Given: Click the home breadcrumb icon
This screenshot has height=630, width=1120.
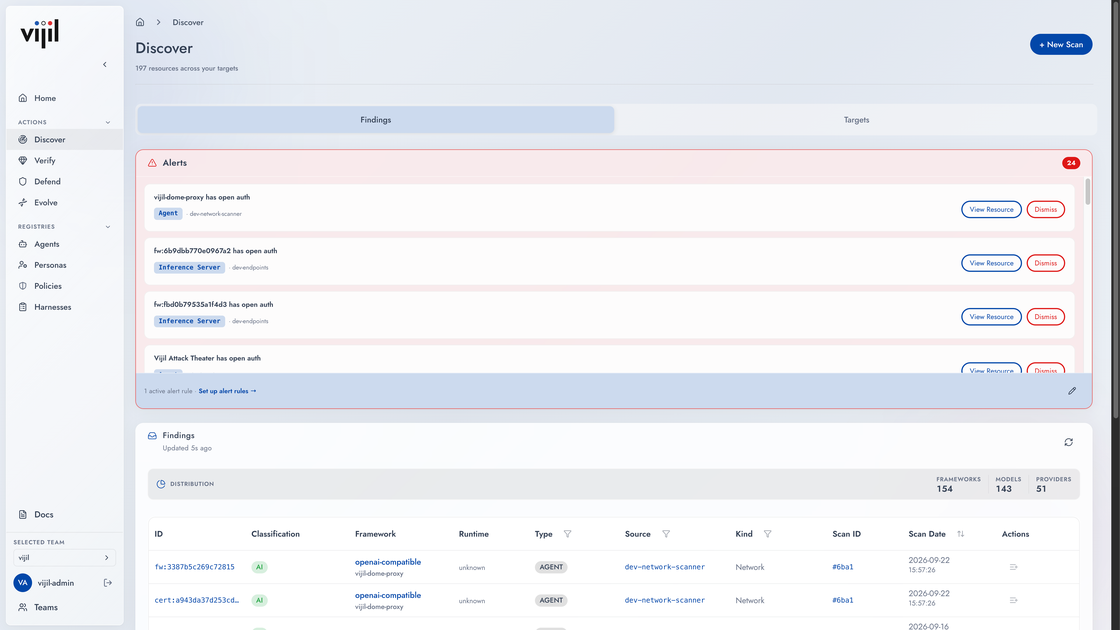Looking at the screenshot, I should (140, 22).
